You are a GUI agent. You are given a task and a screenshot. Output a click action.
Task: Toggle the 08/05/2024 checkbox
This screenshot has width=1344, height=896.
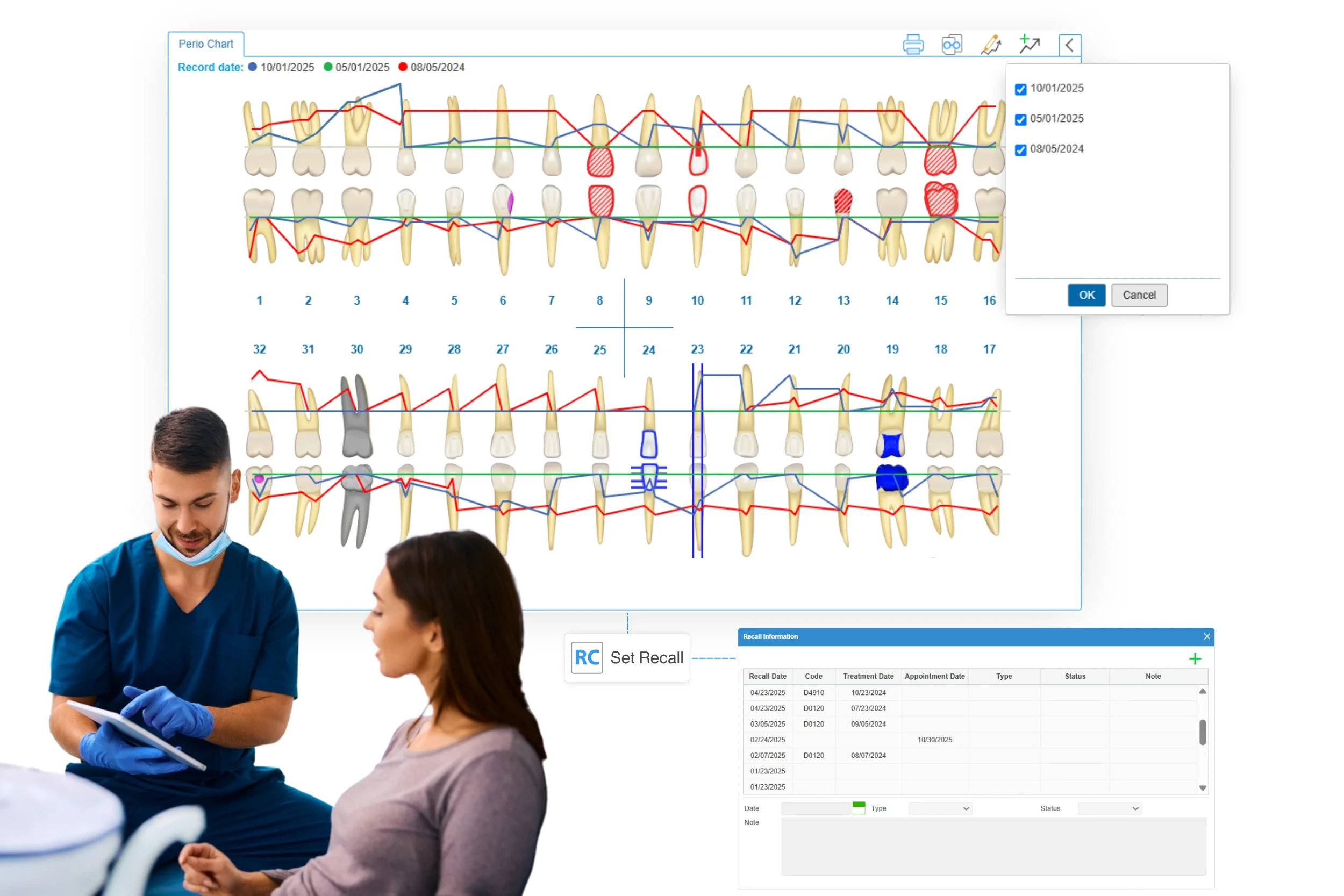tap(1021, 149)
